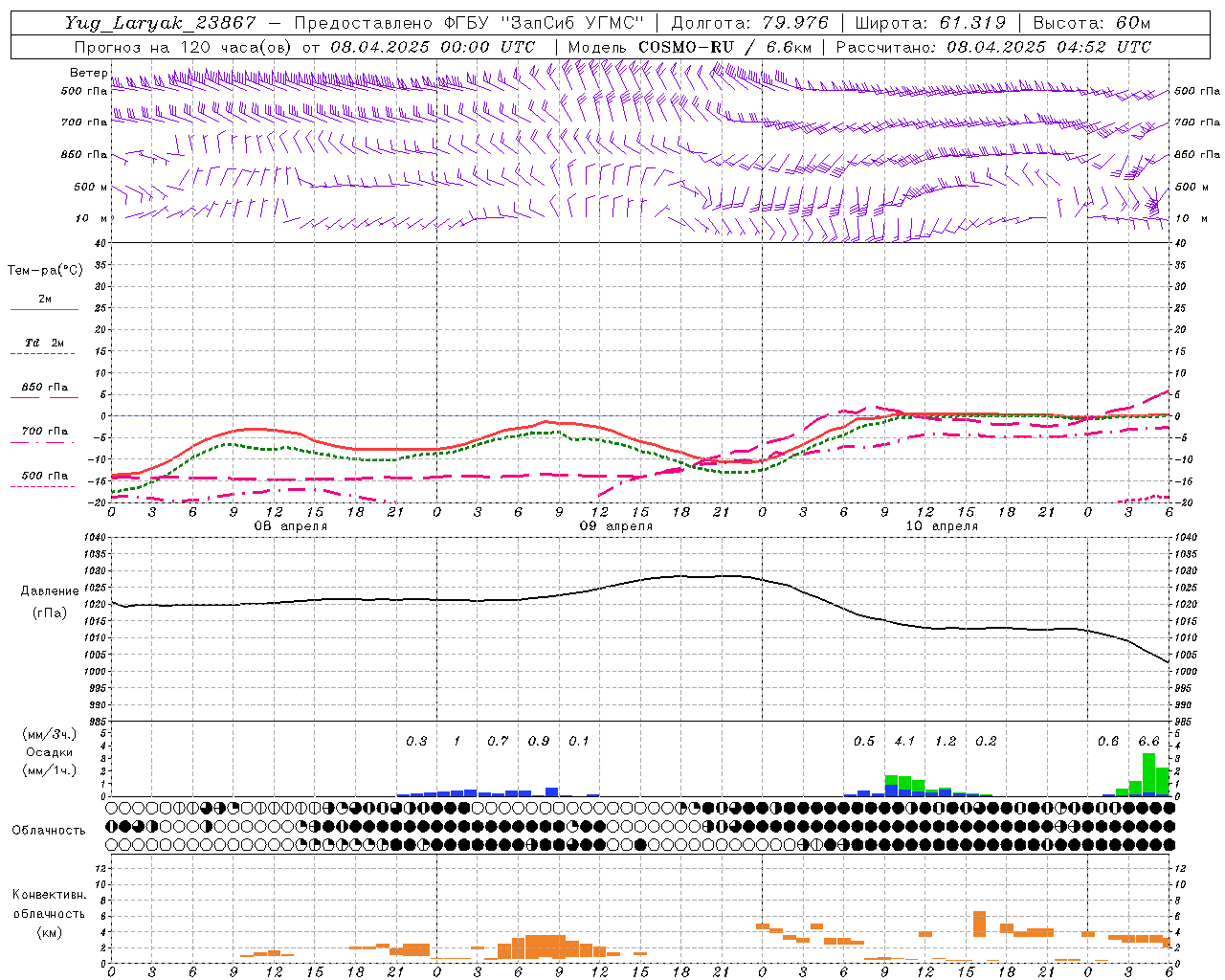
Task: Click the Высота: 60м value
Action: (x=1090, y=23)
